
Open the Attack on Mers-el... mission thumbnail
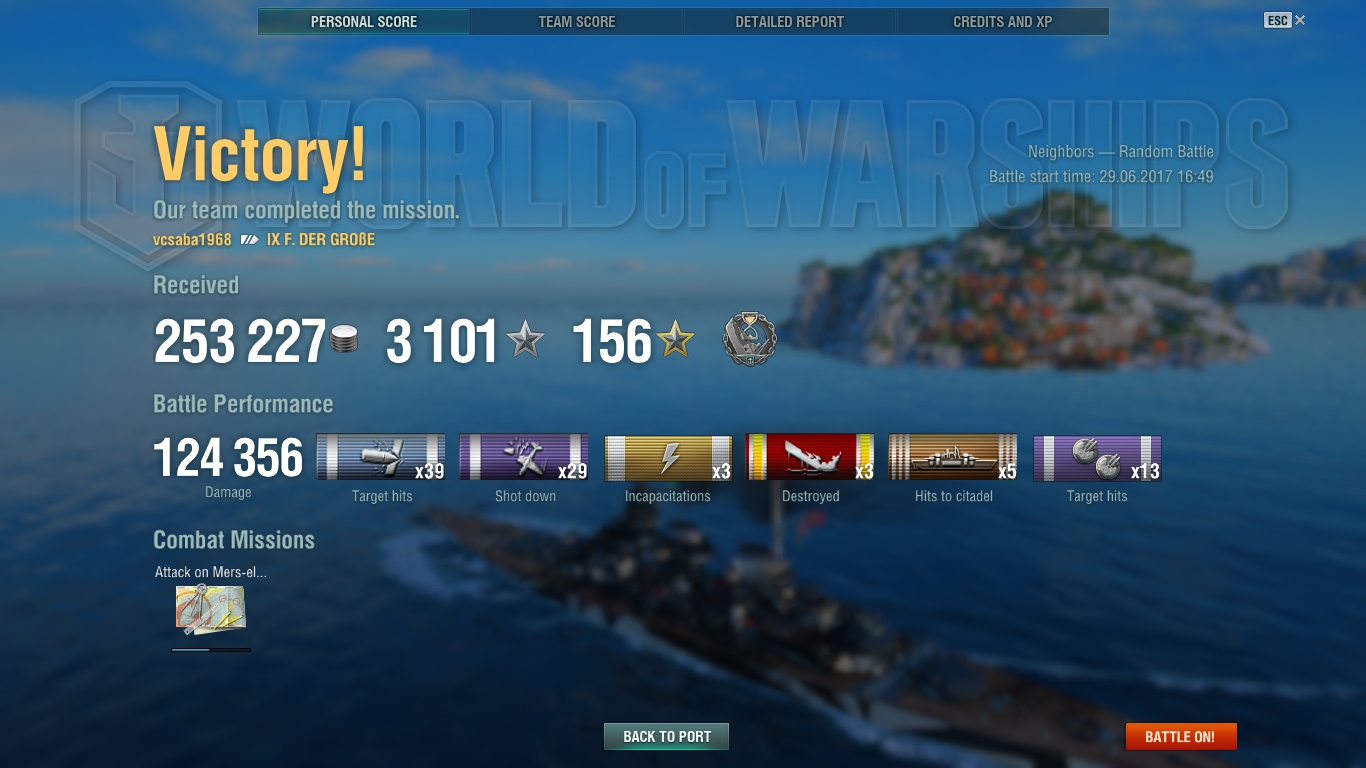210,609
